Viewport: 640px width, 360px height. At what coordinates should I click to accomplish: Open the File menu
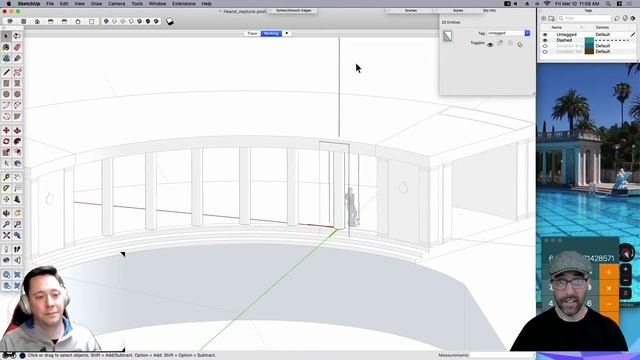point(50,4)
